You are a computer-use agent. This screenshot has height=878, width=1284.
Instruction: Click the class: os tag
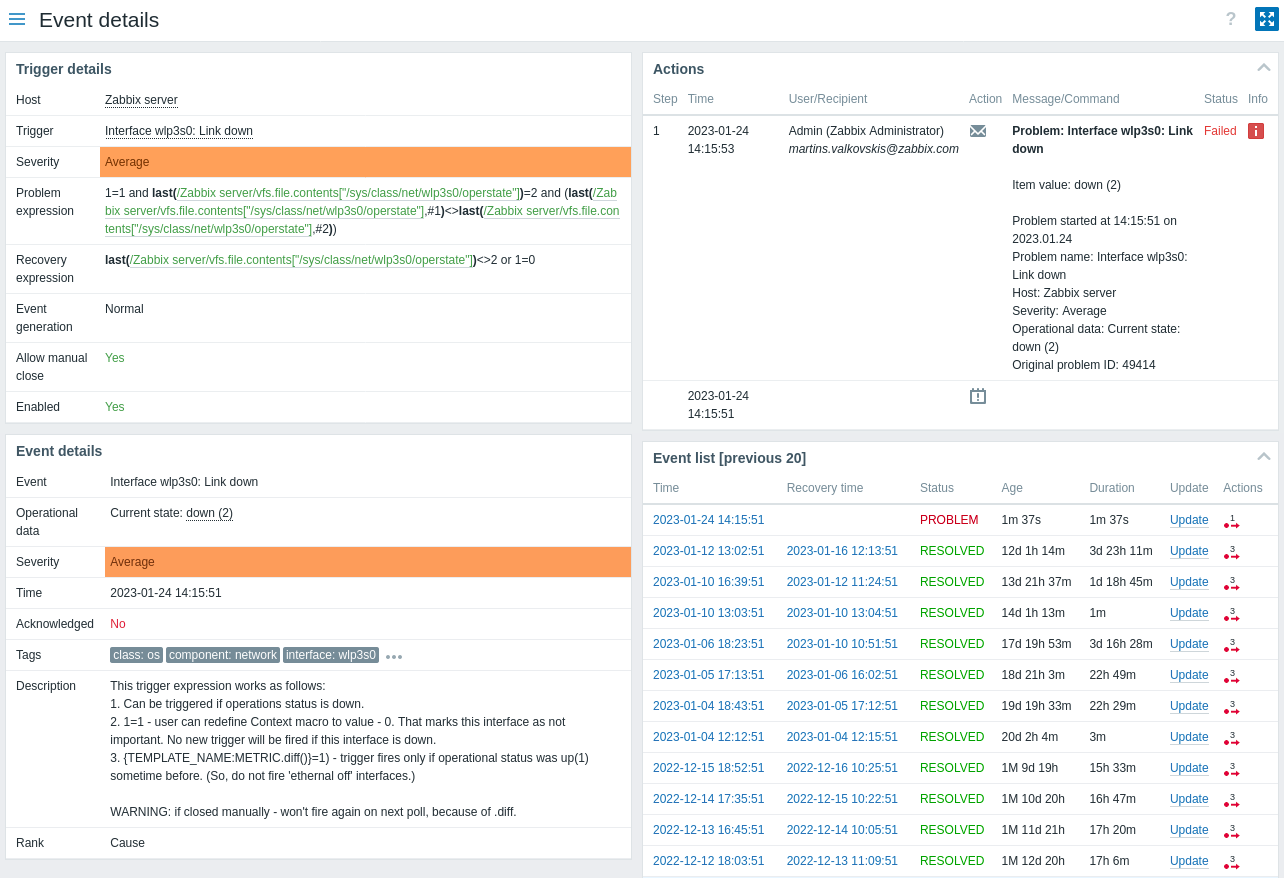tap(136, 655)
